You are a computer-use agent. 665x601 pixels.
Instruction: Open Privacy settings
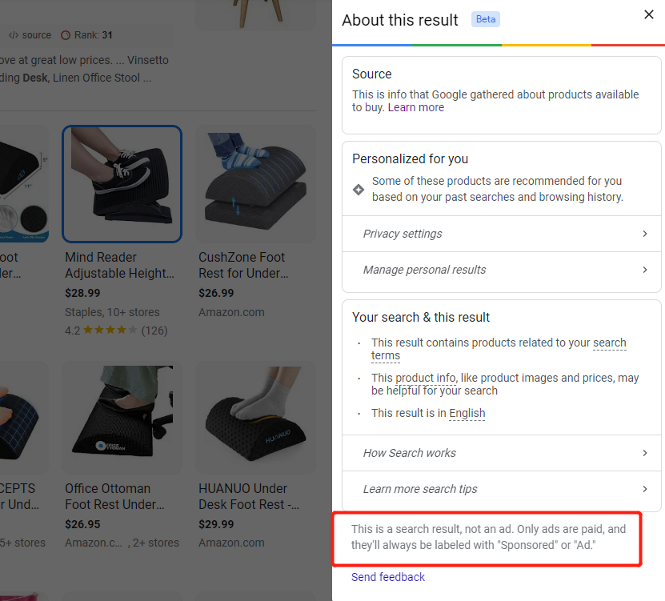point(403,234)
